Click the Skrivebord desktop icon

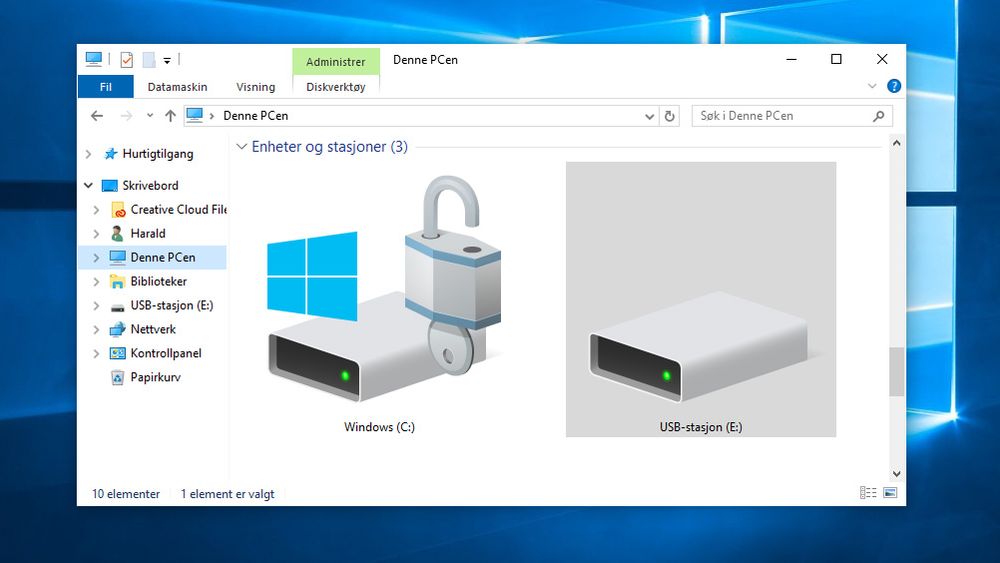110,186
